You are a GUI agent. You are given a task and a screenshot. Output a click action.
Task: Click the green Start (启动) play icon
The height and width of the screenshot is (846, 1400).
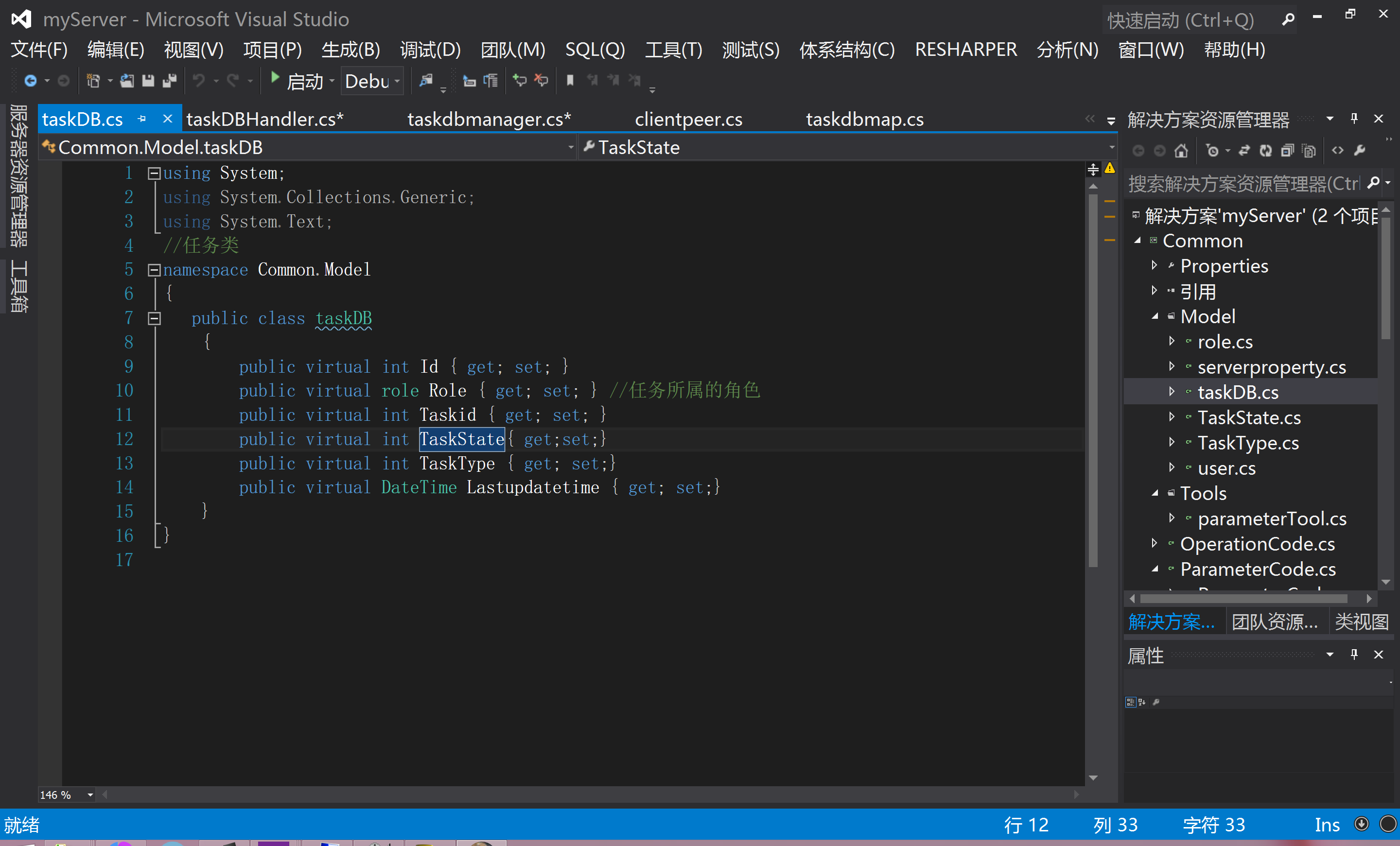coord(275,78)
